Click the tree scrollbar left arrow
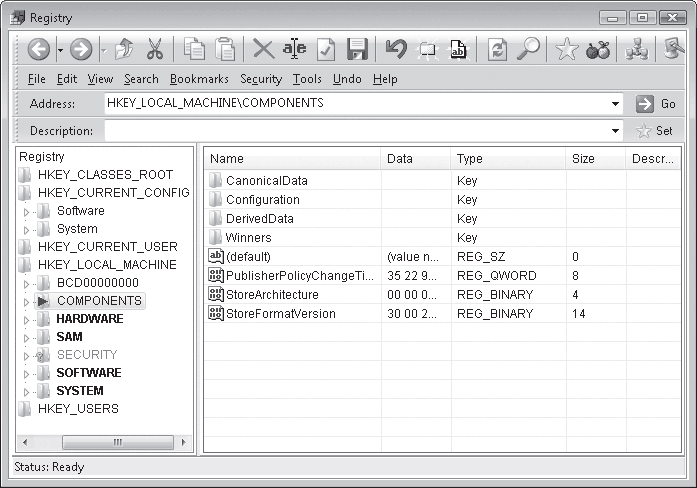Viewport: 697px width, 488px height. [25, 442]
